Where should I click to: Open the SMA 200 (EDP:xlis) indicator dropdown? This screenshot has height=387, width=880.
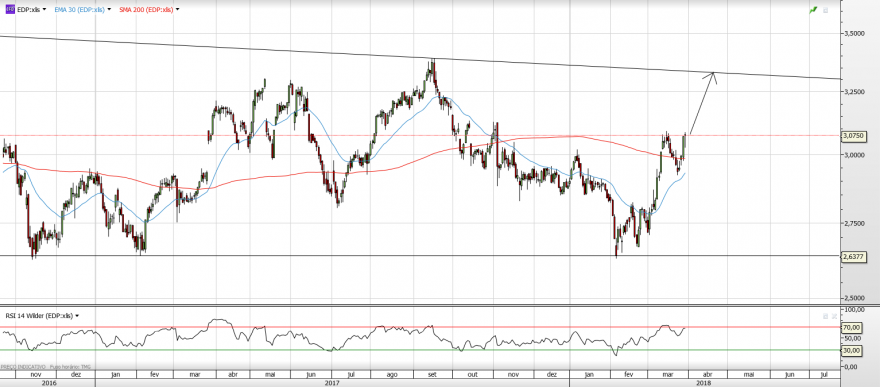(177, 10)
